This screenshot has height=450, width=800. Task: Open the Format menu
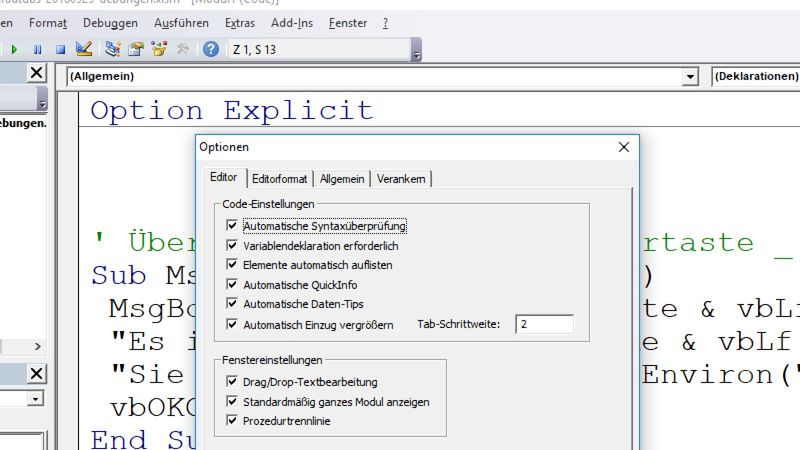point(48,23)
